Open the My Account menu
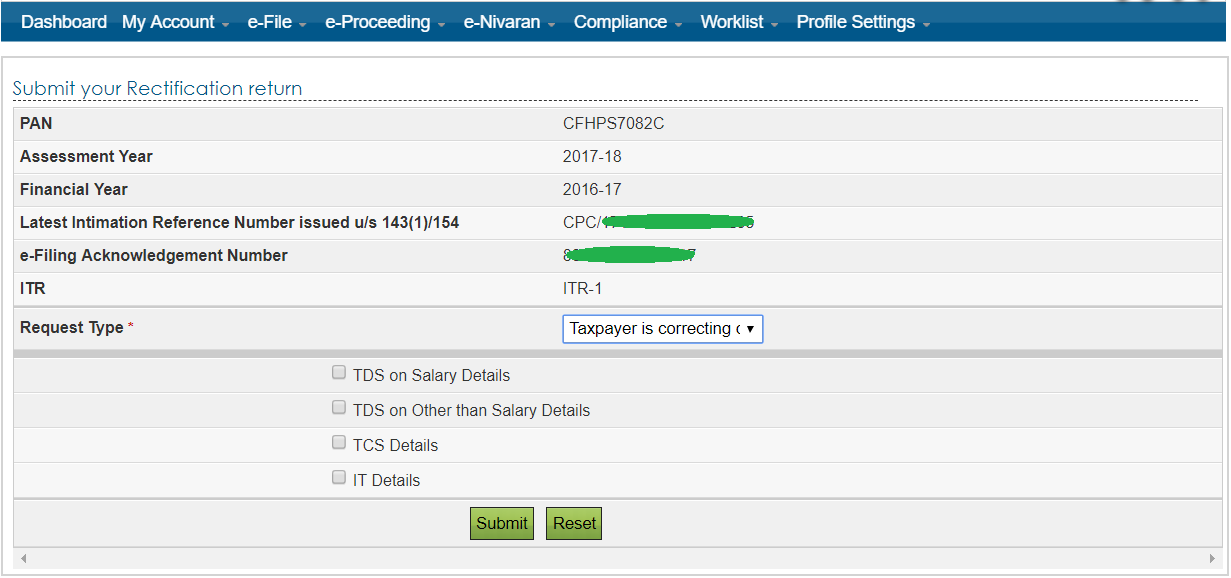 168,21
